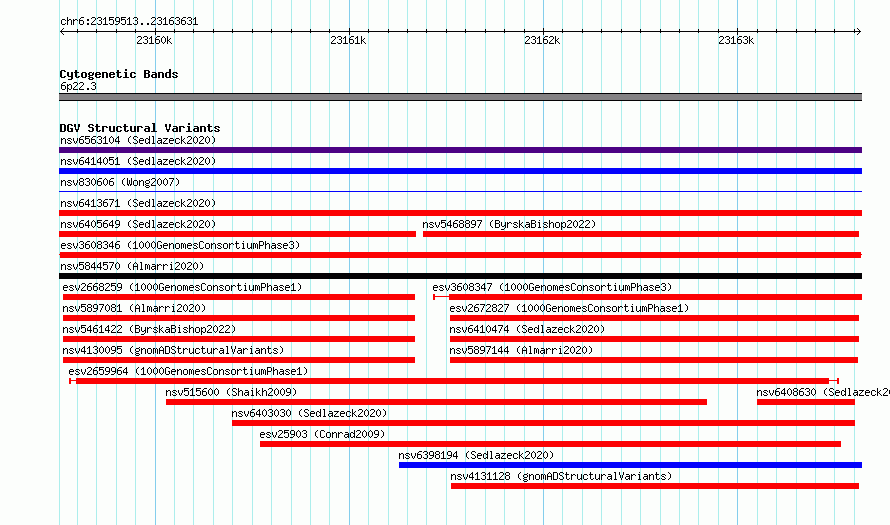Image resolution: width=890 pixels, height=525 pixels.
Task: Click the red esv2668259 variant bar
Action: click(x=238, y=297)
